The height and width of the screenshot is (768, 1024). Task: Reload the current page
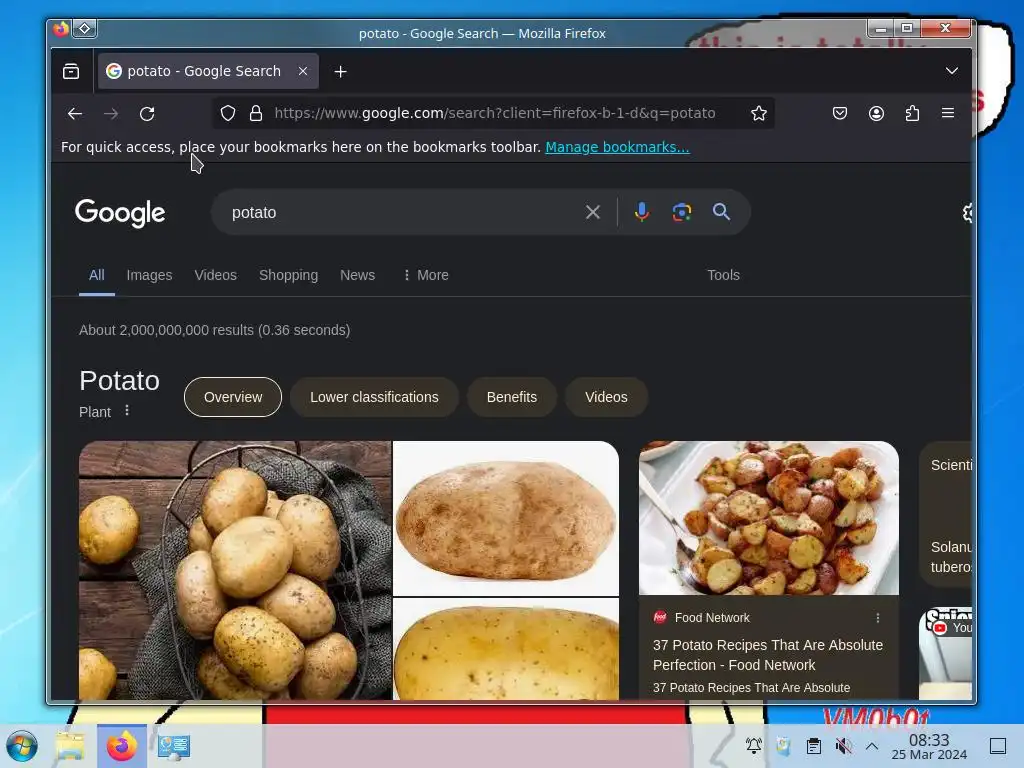coord(147,114)
